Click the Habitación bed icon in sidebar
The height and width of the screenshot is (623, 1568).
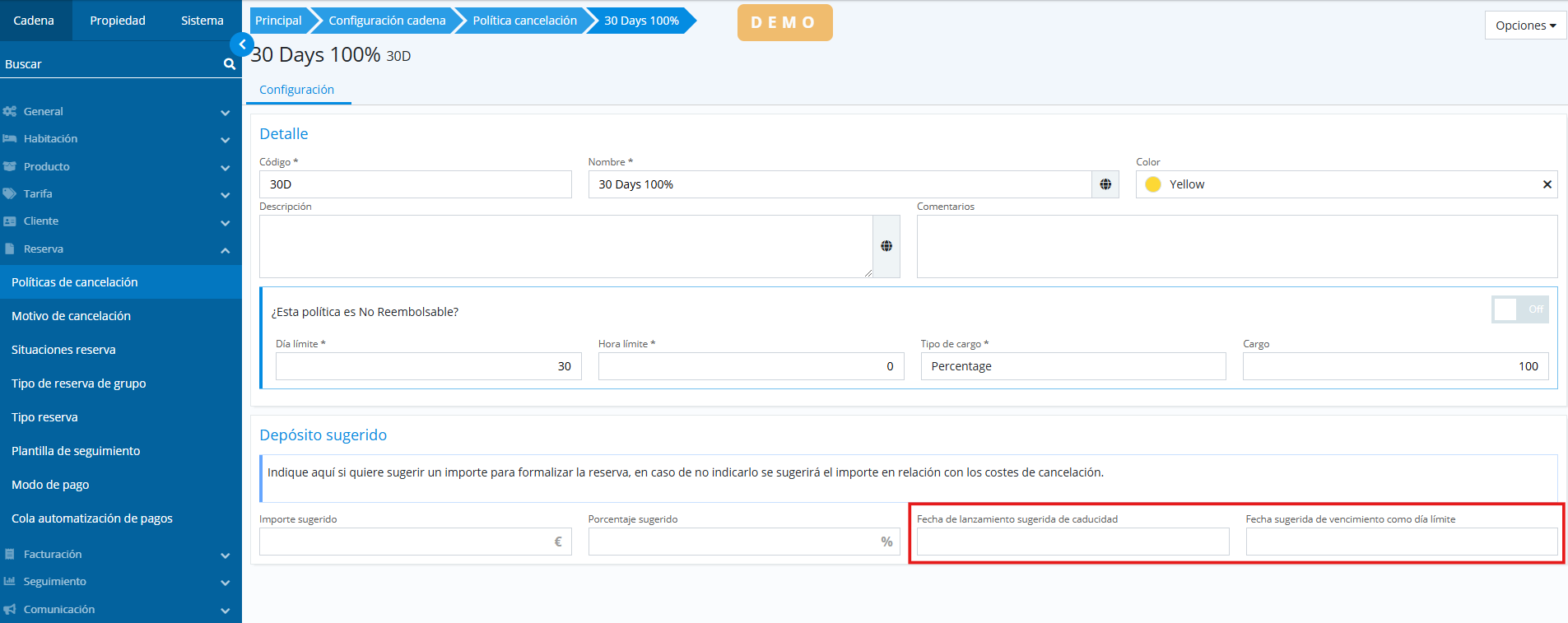click(x=10, y=139)
